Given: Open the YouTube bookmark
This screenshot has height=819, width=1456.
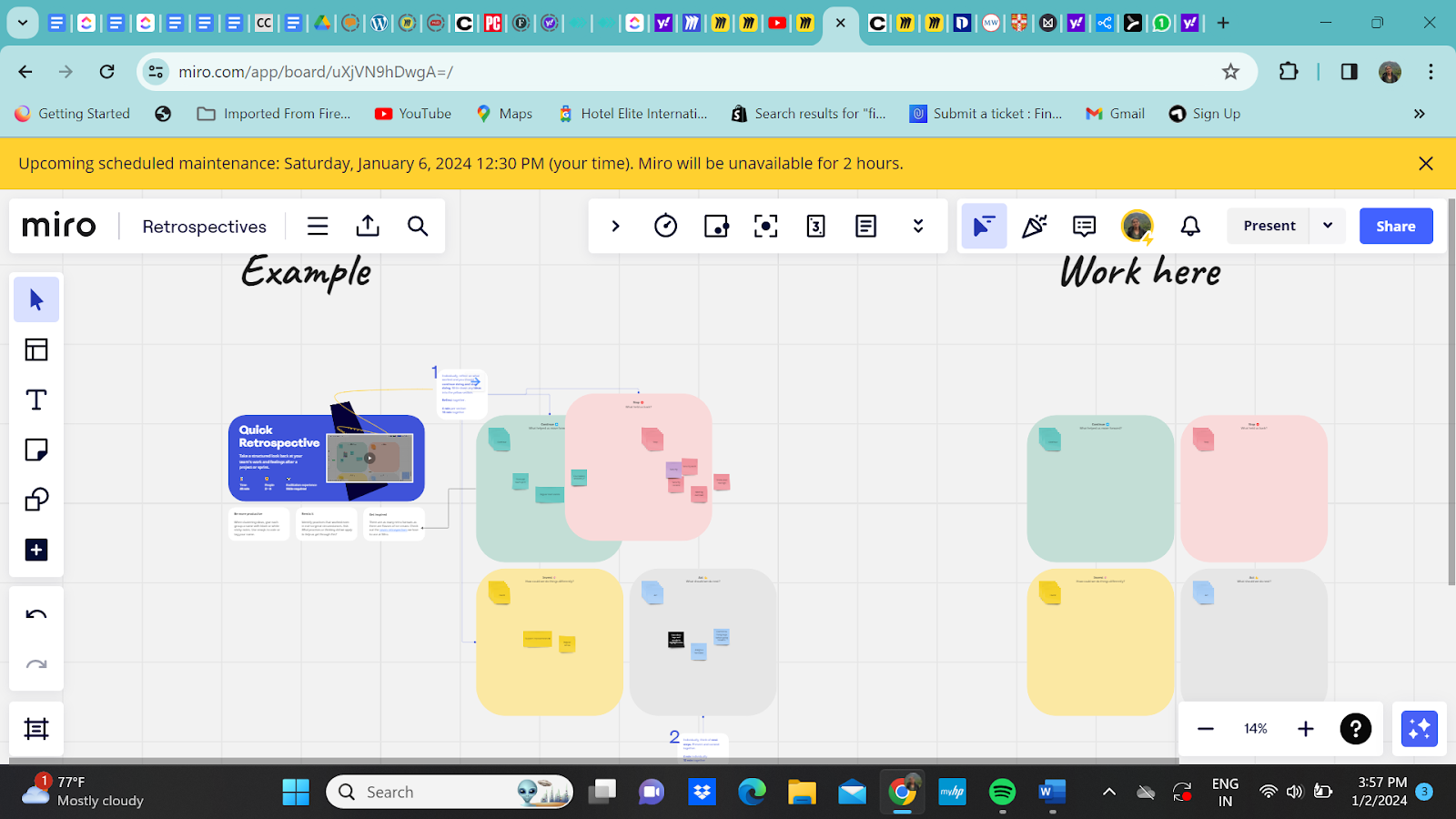Looking at the screenshot, I should click(413, 114).
